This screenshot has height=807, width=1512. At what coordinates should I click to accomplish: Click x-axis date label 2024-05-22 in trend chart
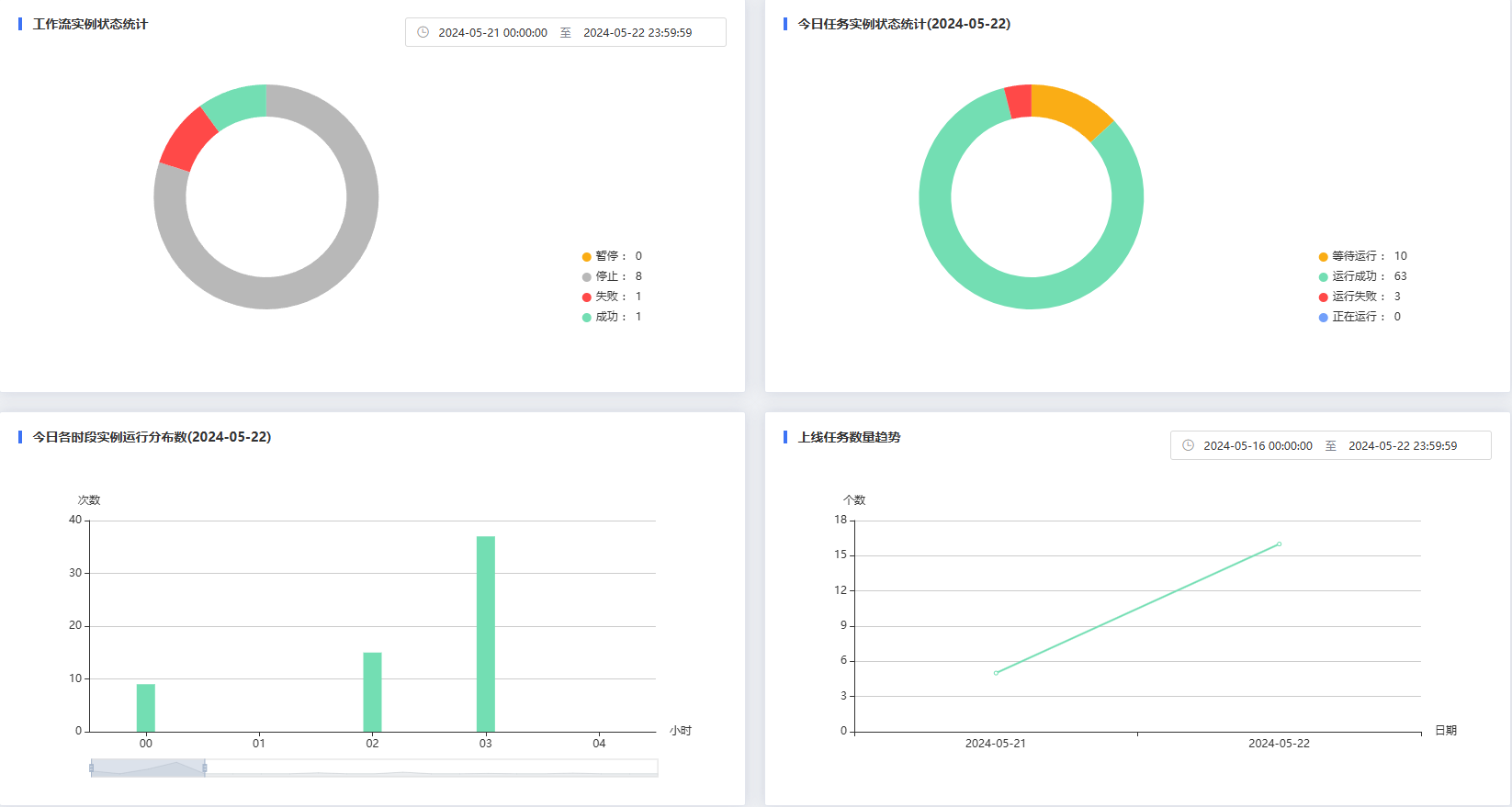click(1279, 744)
